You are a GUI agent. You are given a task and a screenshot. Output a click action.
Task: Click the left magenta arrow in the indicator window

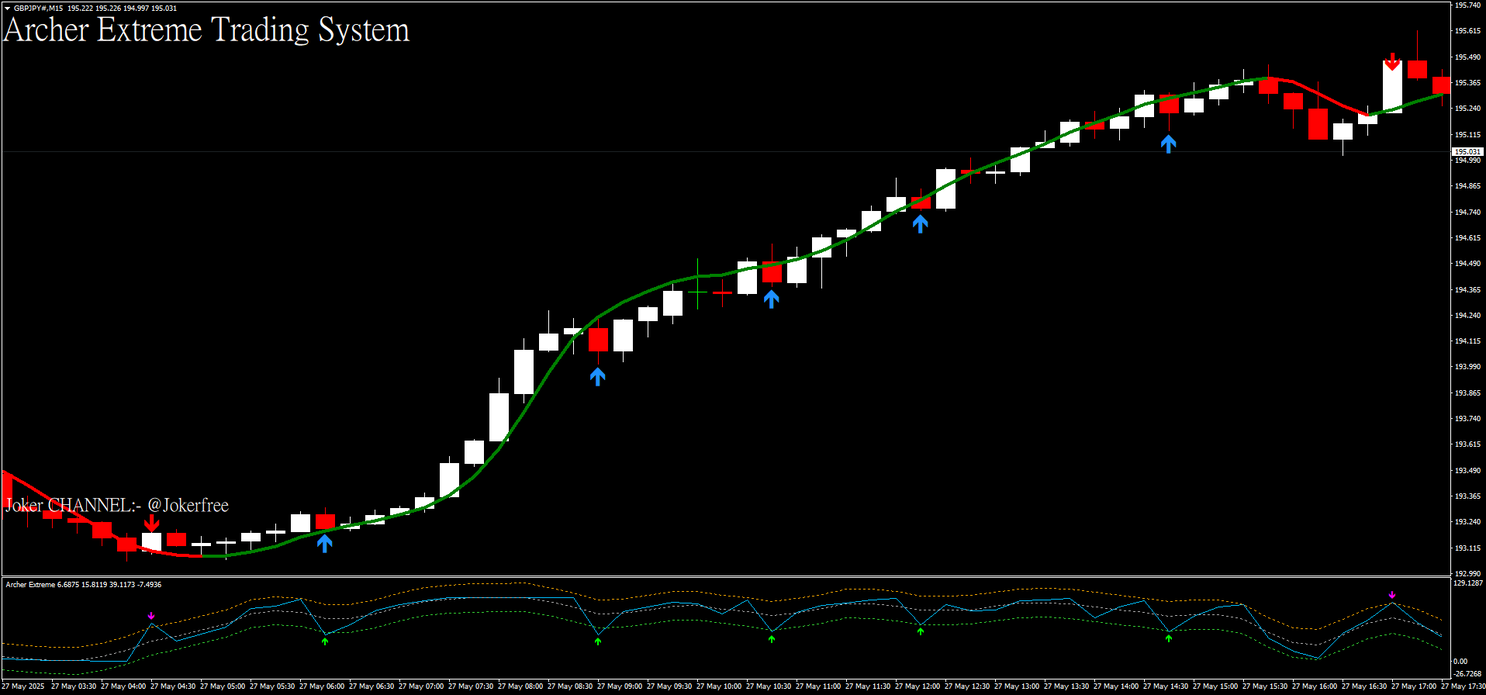151,616
